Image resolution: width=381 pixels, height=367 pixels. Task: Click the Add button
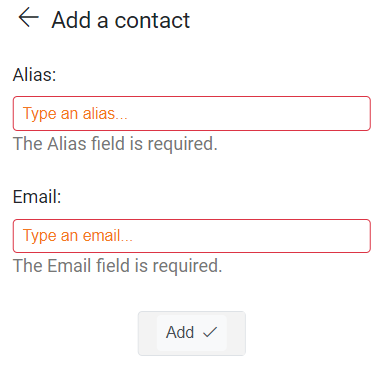coord(192,333)
